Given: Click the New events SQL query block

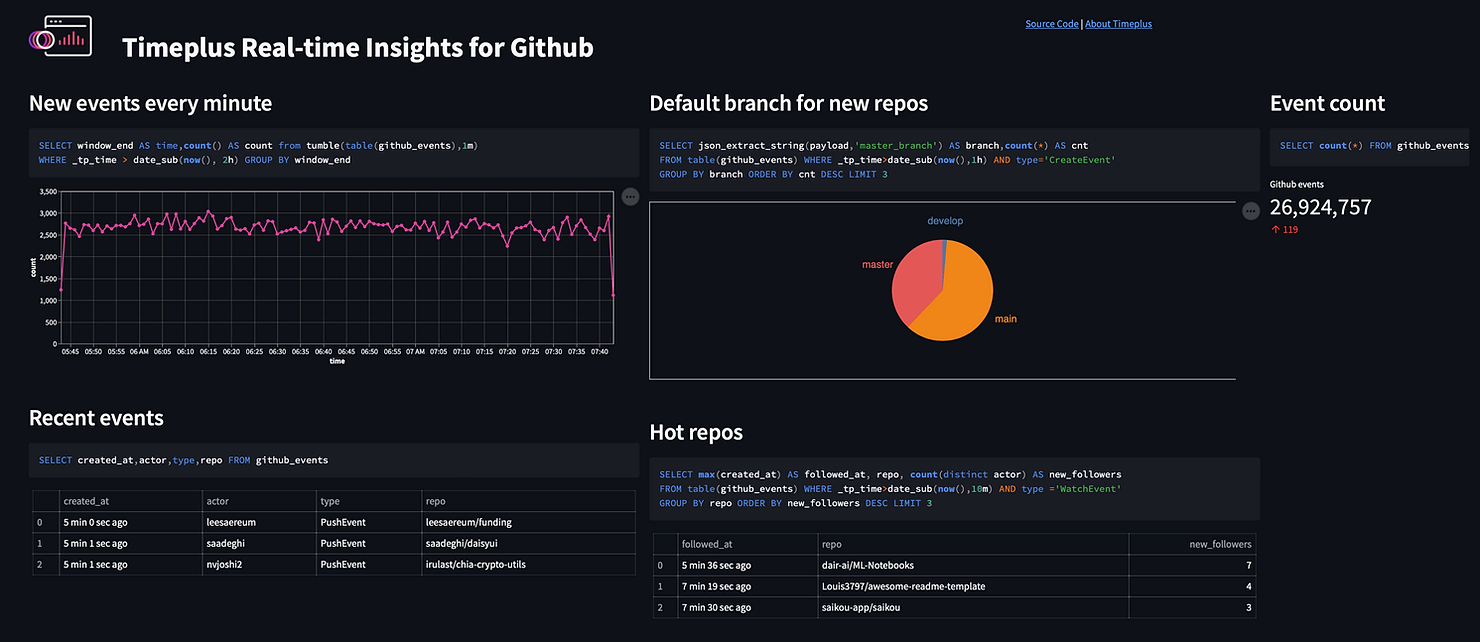Looking at the screenshot, I should pos(334,153).
